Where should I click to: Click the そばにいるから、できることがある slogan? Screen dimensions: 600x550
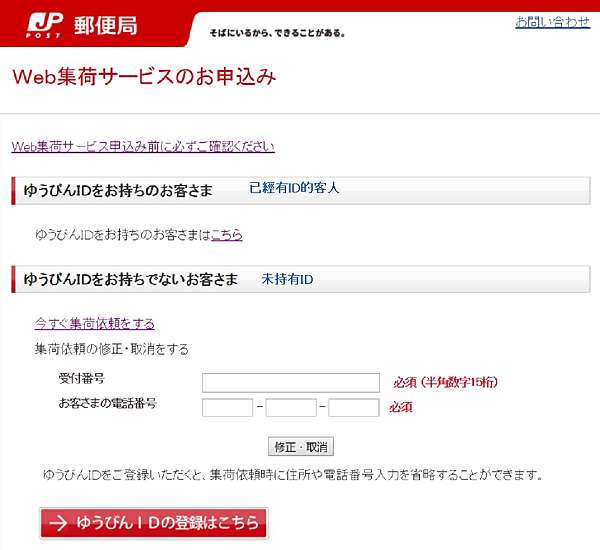pos(277,33)
